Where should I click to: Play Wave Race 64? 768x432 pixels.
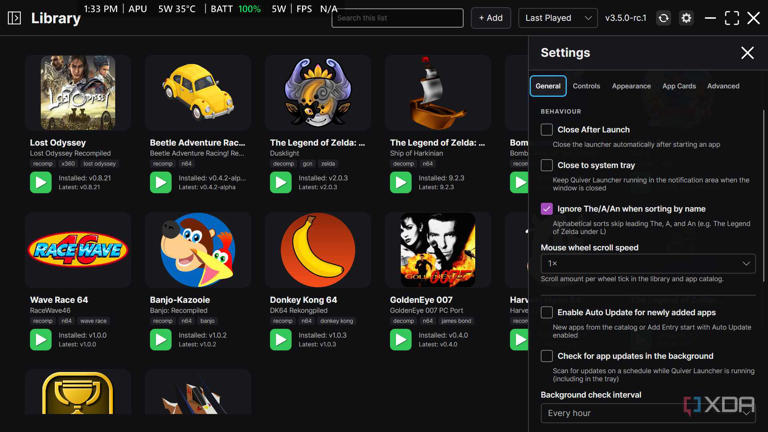(x=41, y=339)
